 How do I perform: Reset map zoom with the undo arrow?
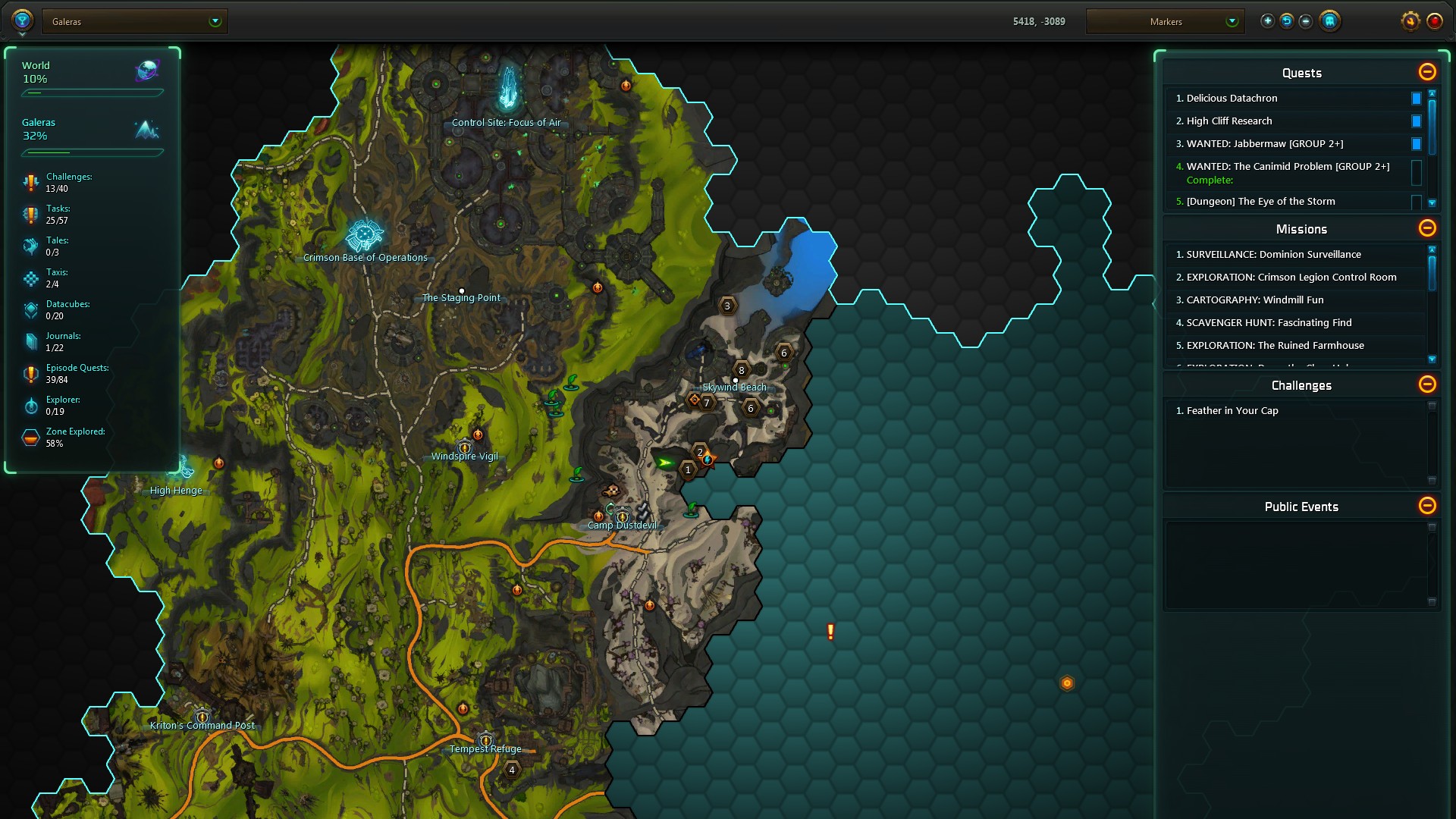(x=1287, y=21)
